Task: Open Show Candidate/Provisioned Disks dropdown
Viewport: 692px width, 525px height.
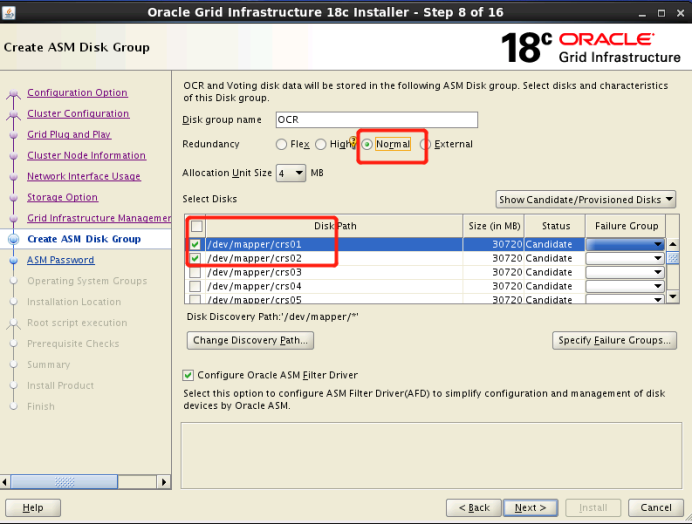Action: click(586, 200)
